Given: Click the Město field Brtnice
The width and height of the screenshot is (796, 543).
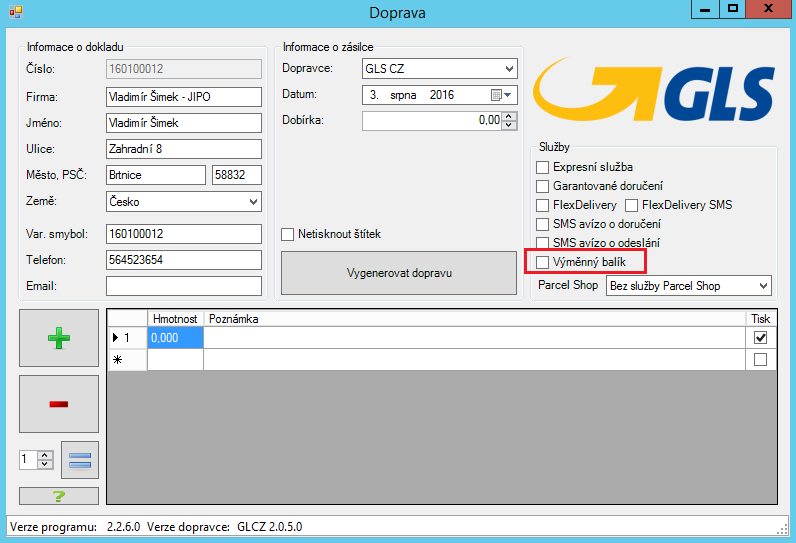Looking at the screenshot, I should tap(156, 175).
